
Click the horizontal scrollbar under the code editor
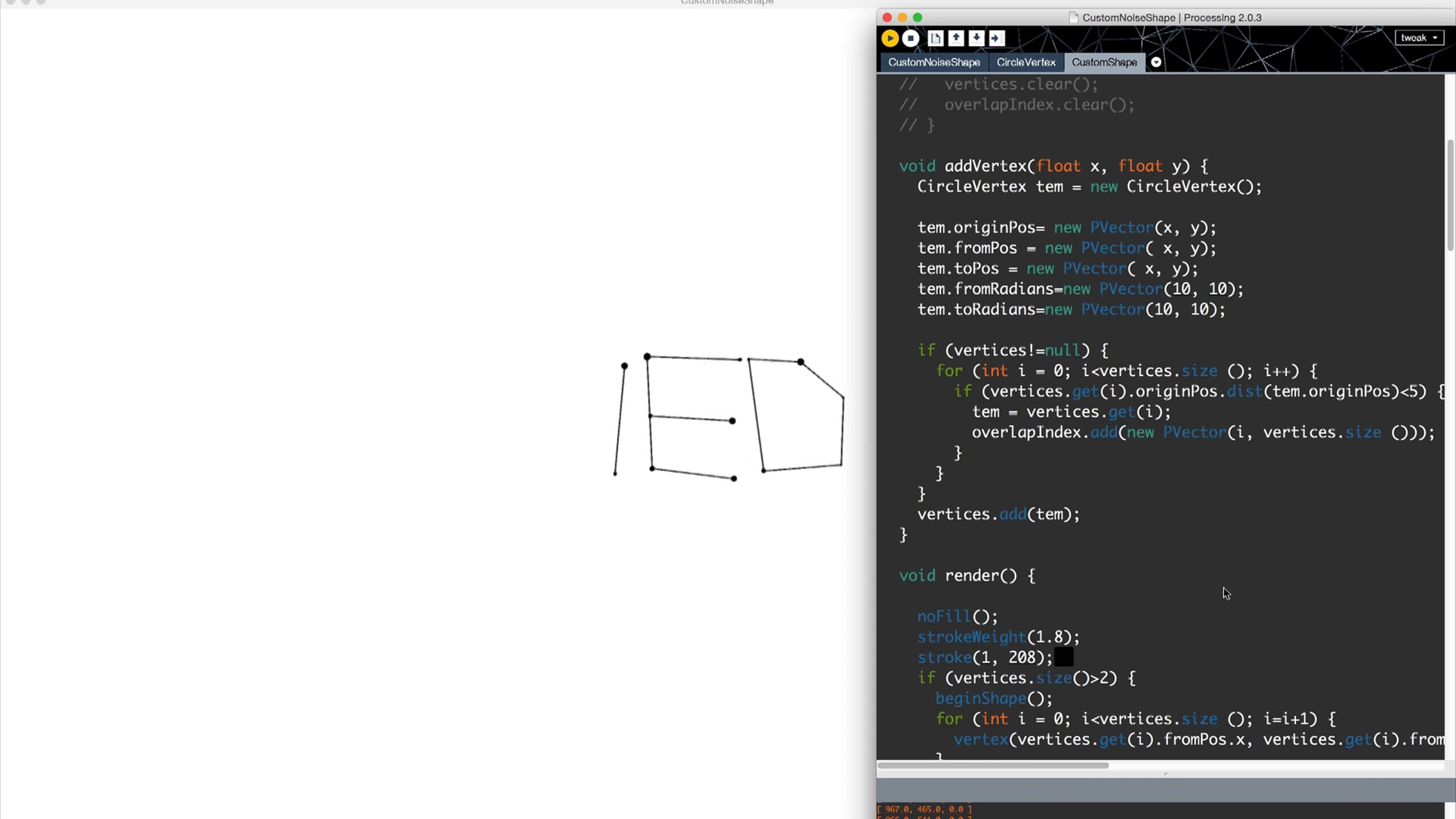coord(993,766)
